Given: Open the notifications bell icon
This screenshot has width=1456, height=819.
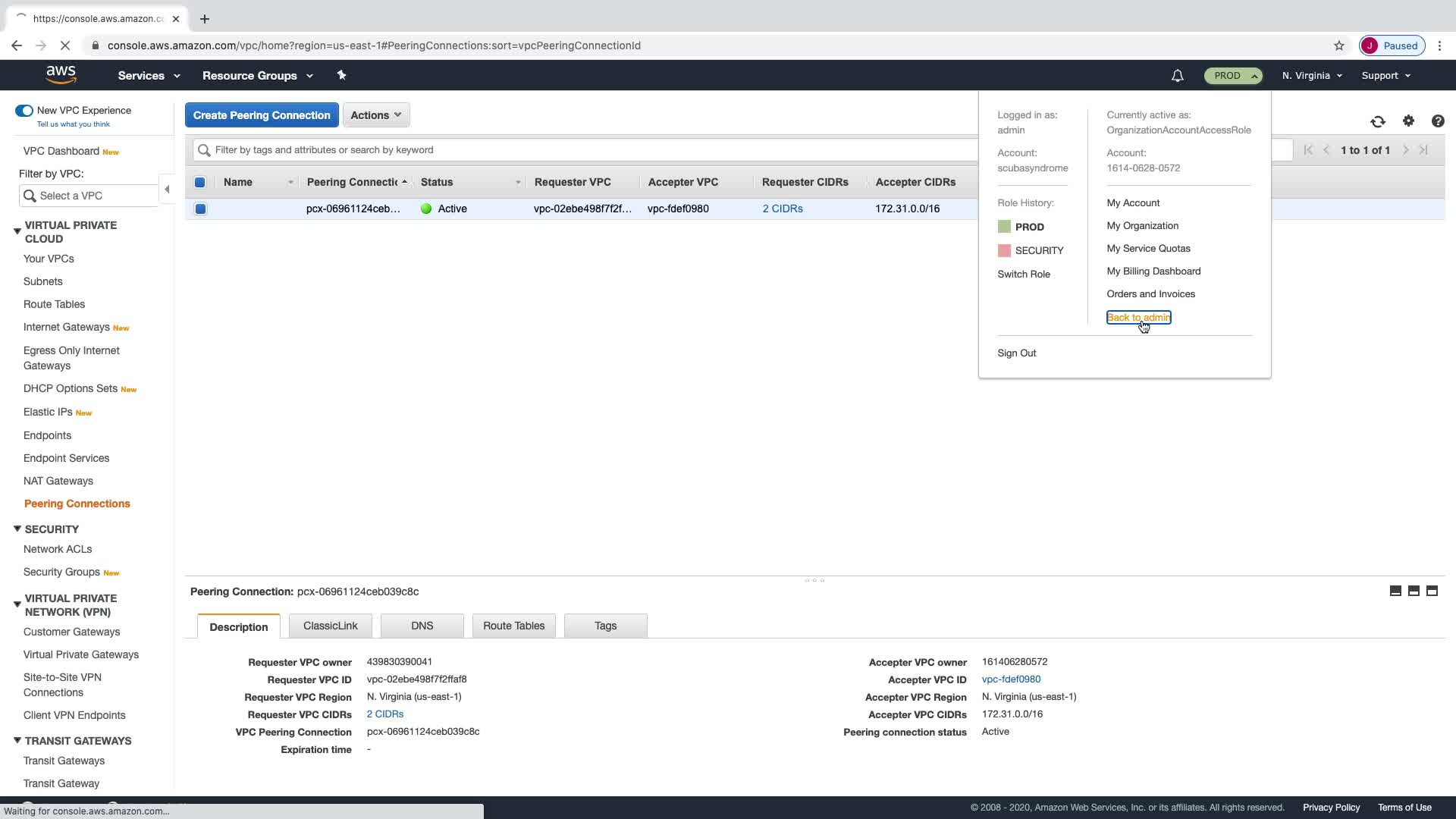Looking at the screenshot, I should [1177, 76].
